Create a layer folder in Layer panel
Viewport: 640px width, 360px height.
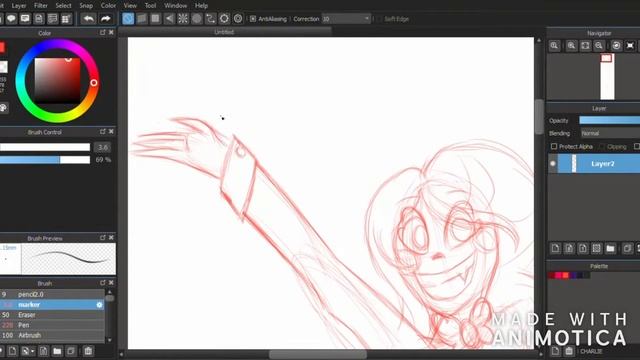(610, 248)
